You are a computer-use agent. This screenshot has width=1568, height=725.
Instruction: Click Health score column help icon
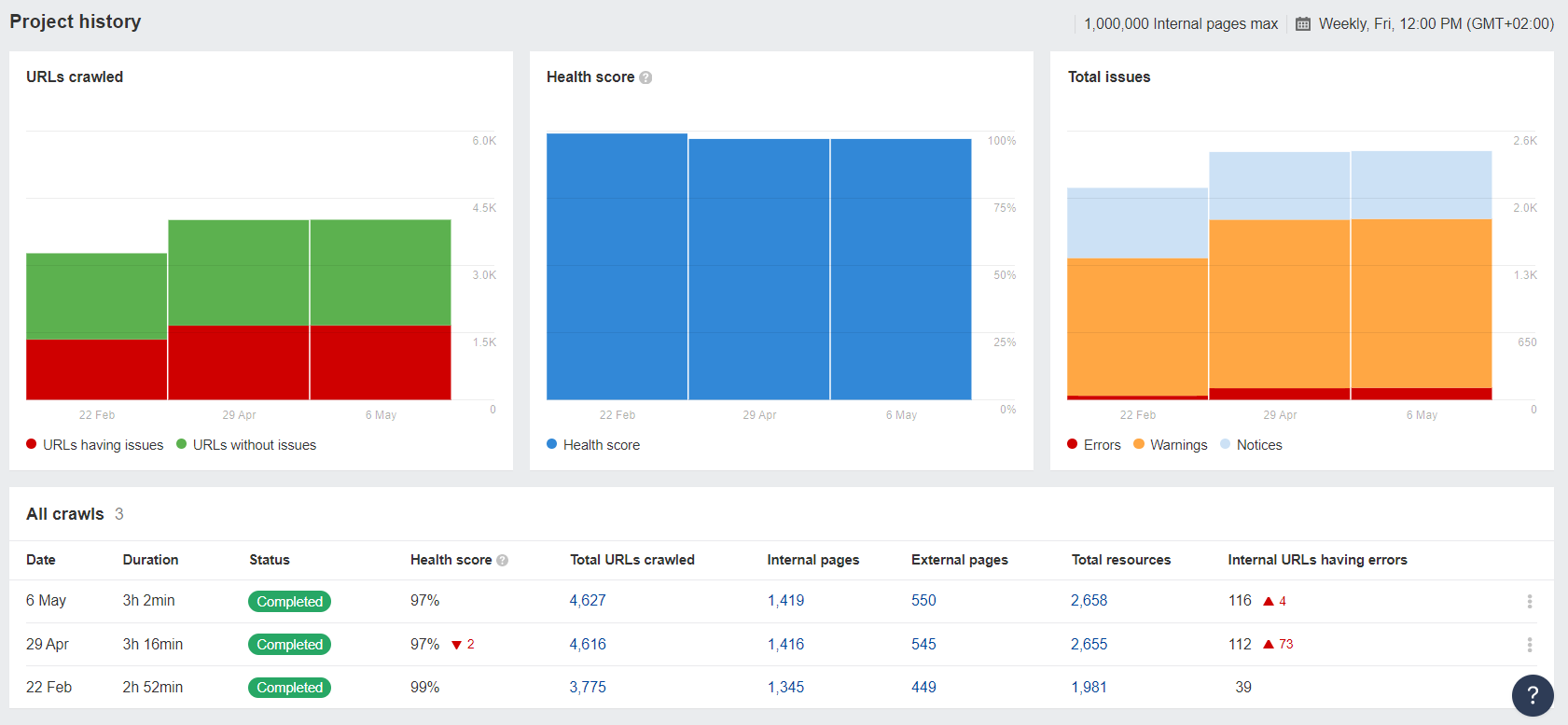click(x=503, y=561)
